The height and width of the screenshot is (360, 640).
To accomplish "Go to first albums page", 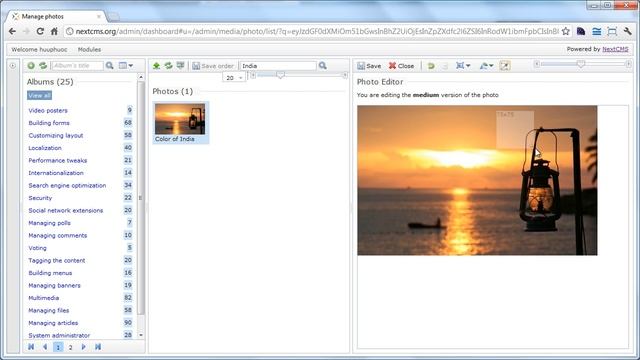I will coord(31,347).
